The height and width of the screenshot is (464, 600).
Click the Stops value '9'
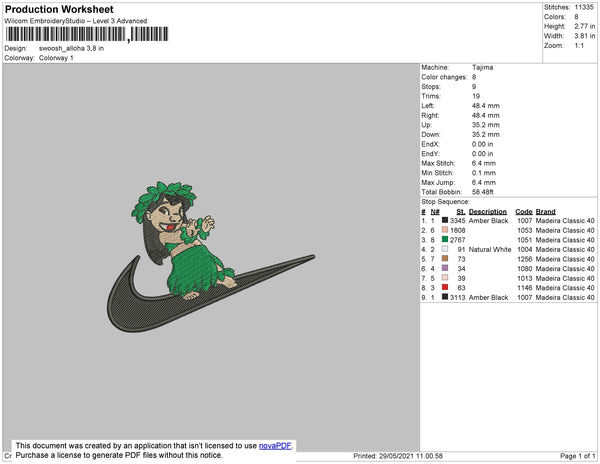point(474,86)
